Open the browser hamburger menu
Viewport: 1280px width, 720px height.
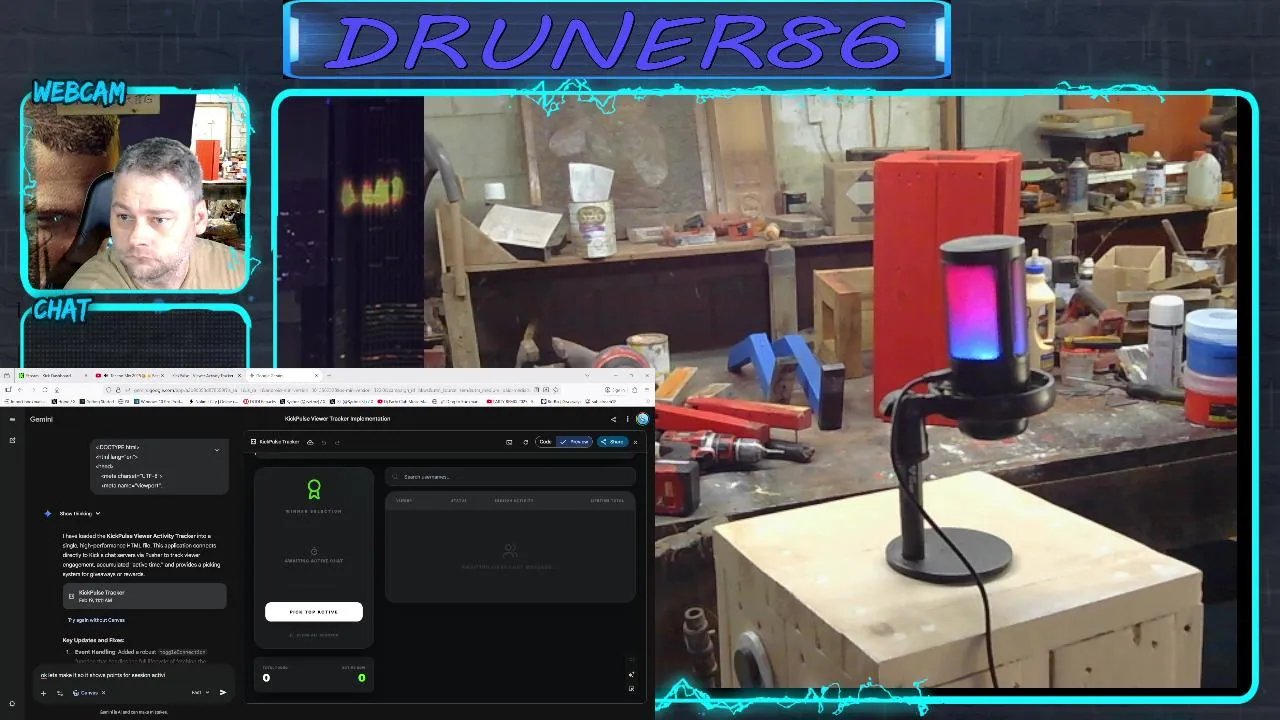[649, 389]
